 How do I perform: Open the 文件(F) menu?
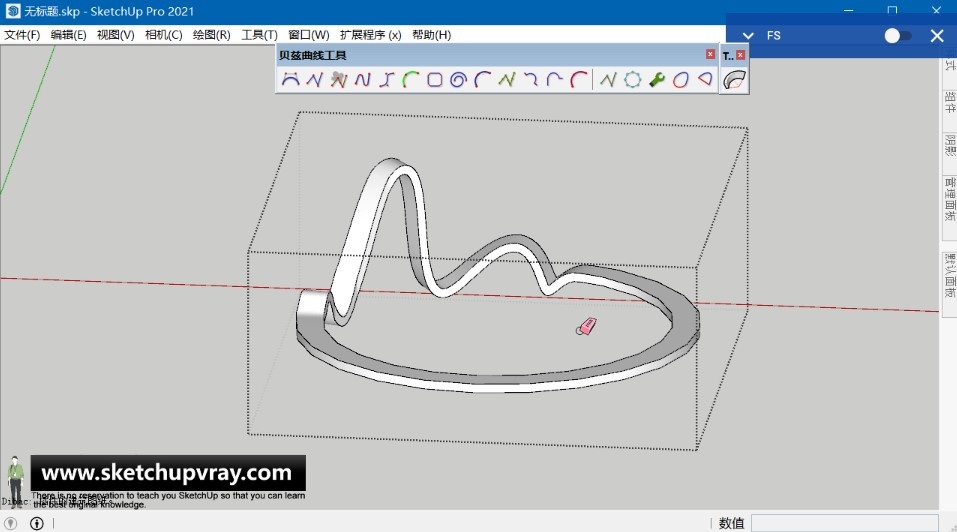(x=22, y=35)
